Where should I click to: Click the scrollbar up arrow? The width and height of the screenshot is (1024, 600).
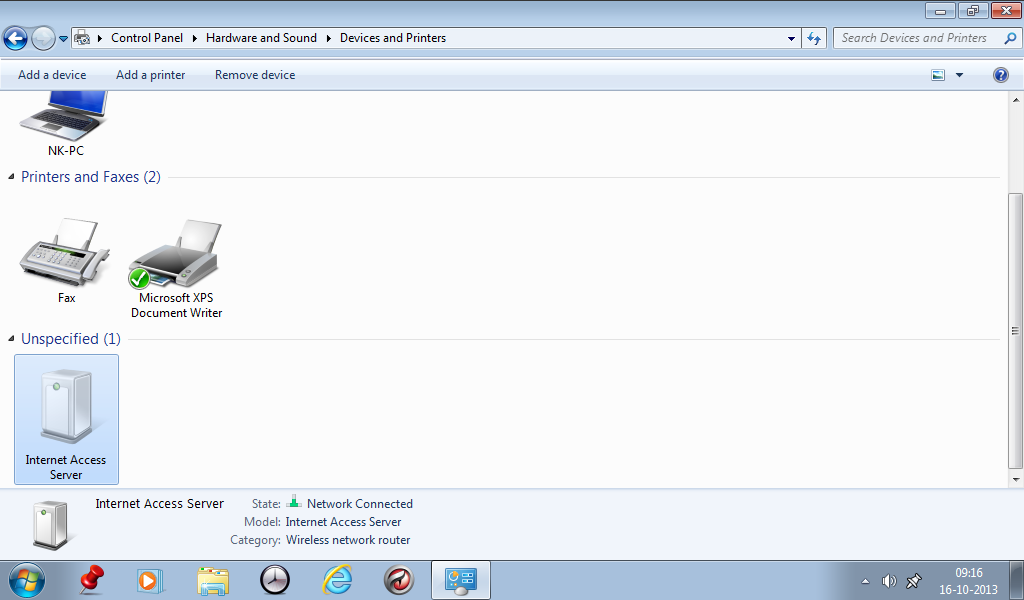(1016, 100)
